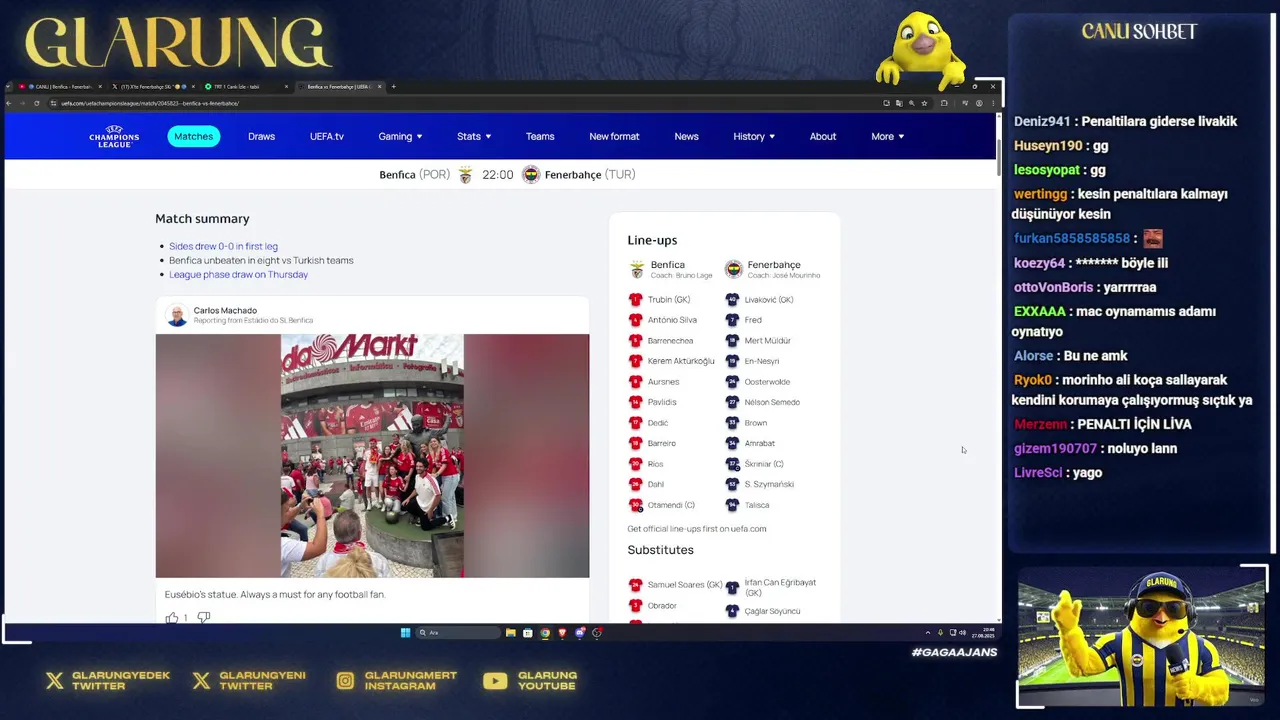Open 'League phase draw on Thursday' link
This screenshot has height=720, width=1280.
[238, 274]
